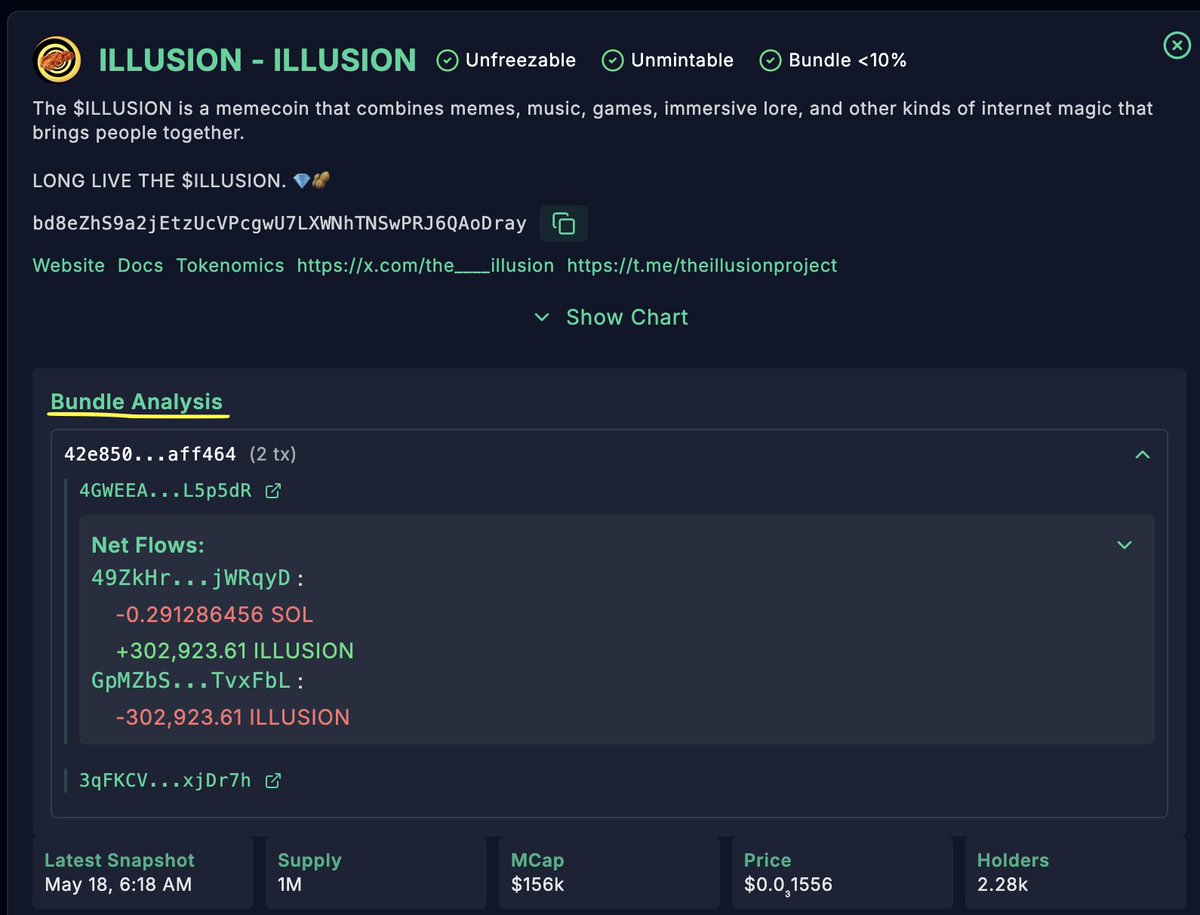Click the Unmintable check icon

click(x=613, y=61)
